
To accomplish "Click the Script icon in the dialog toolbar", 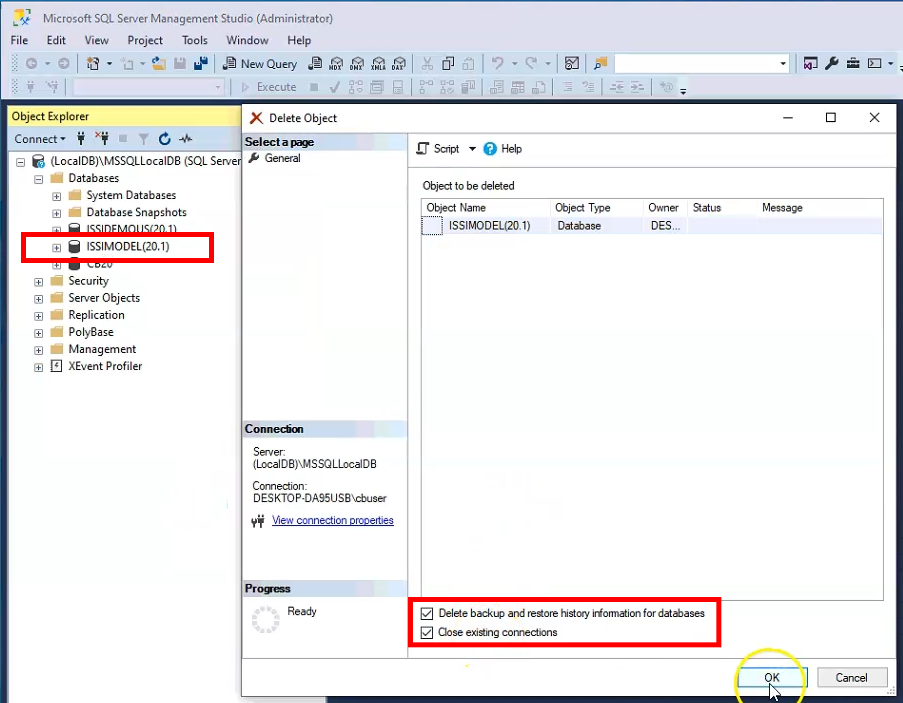I will 422,149.
